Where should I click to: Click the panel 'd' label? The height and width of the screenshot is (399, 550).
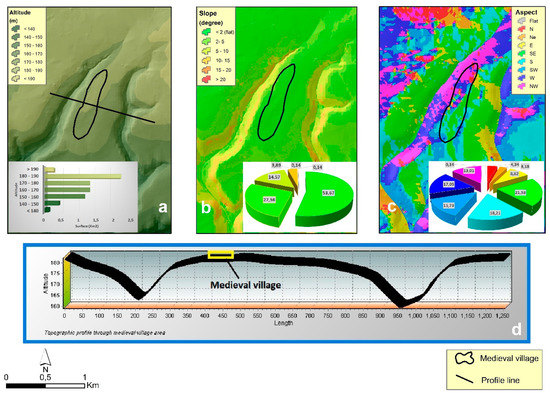point(516,329)
